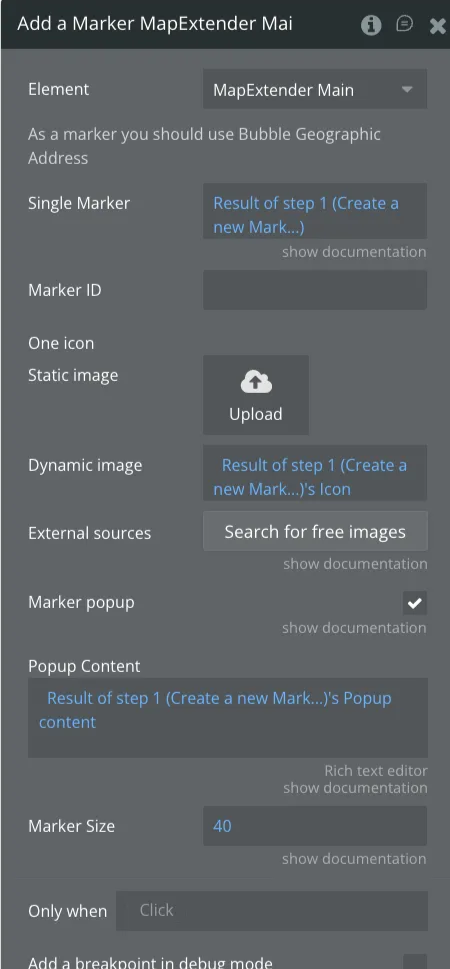Show documentation under Single Marker

354,252
